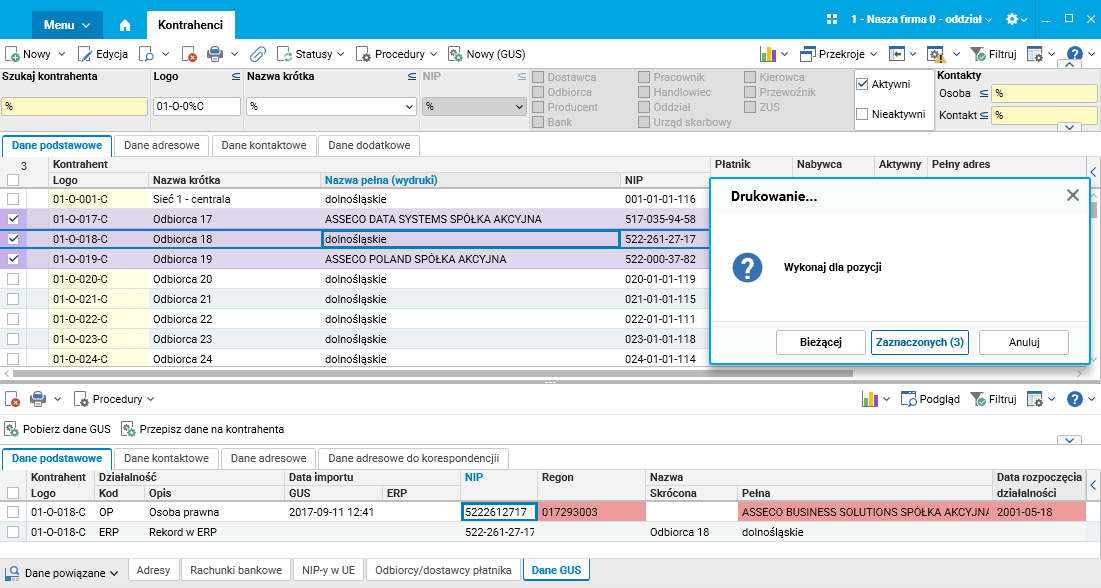Uncheck the Aktywni checkbox
Viewport: 1101px width, 588px height.
(862, 85)
